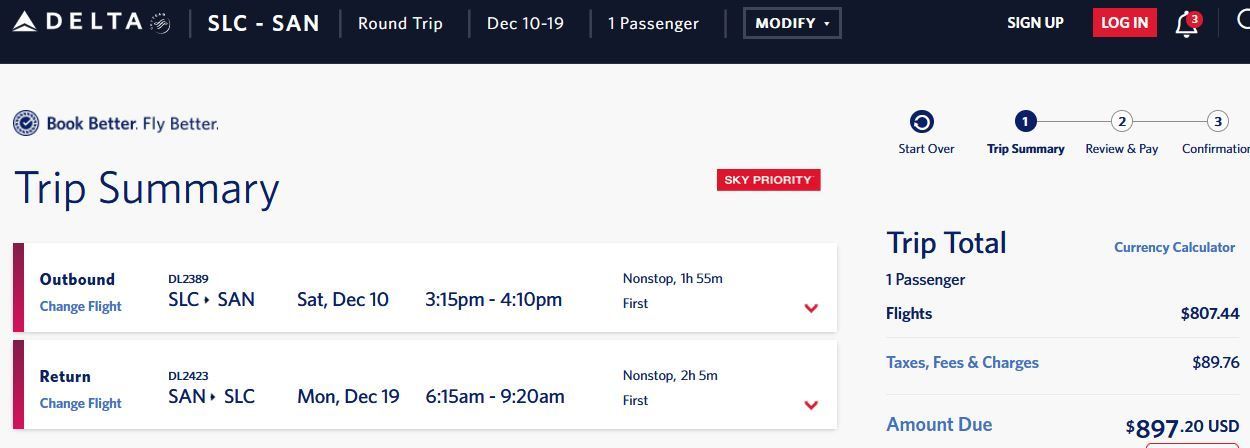Viewport: 1250px width, 448px height.
Task: Click the Dec 10-19 dates header
Action: click(x=529, y=23)
